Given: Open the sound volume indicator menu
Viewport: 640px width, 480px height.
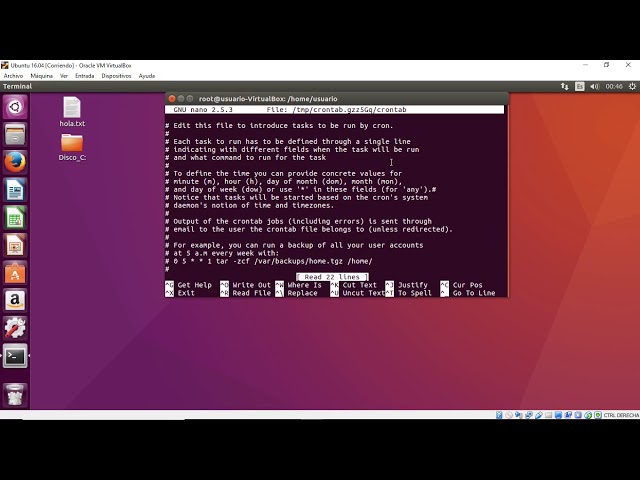Looking at the screenshot, I should (x=595, y=87).
